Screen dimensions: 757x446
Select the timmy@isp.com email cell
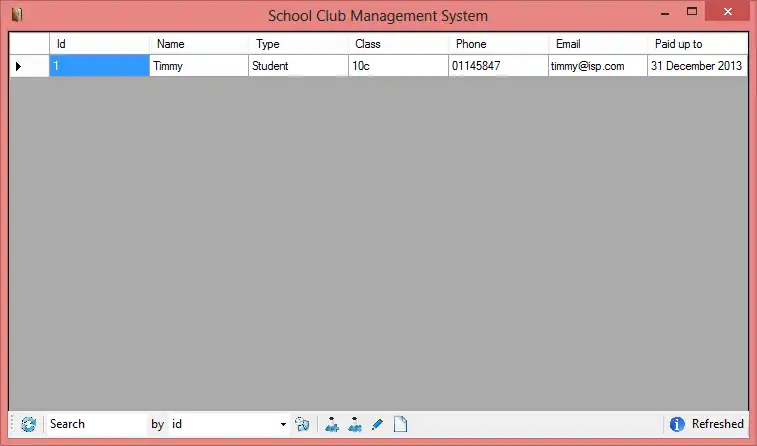598,66
